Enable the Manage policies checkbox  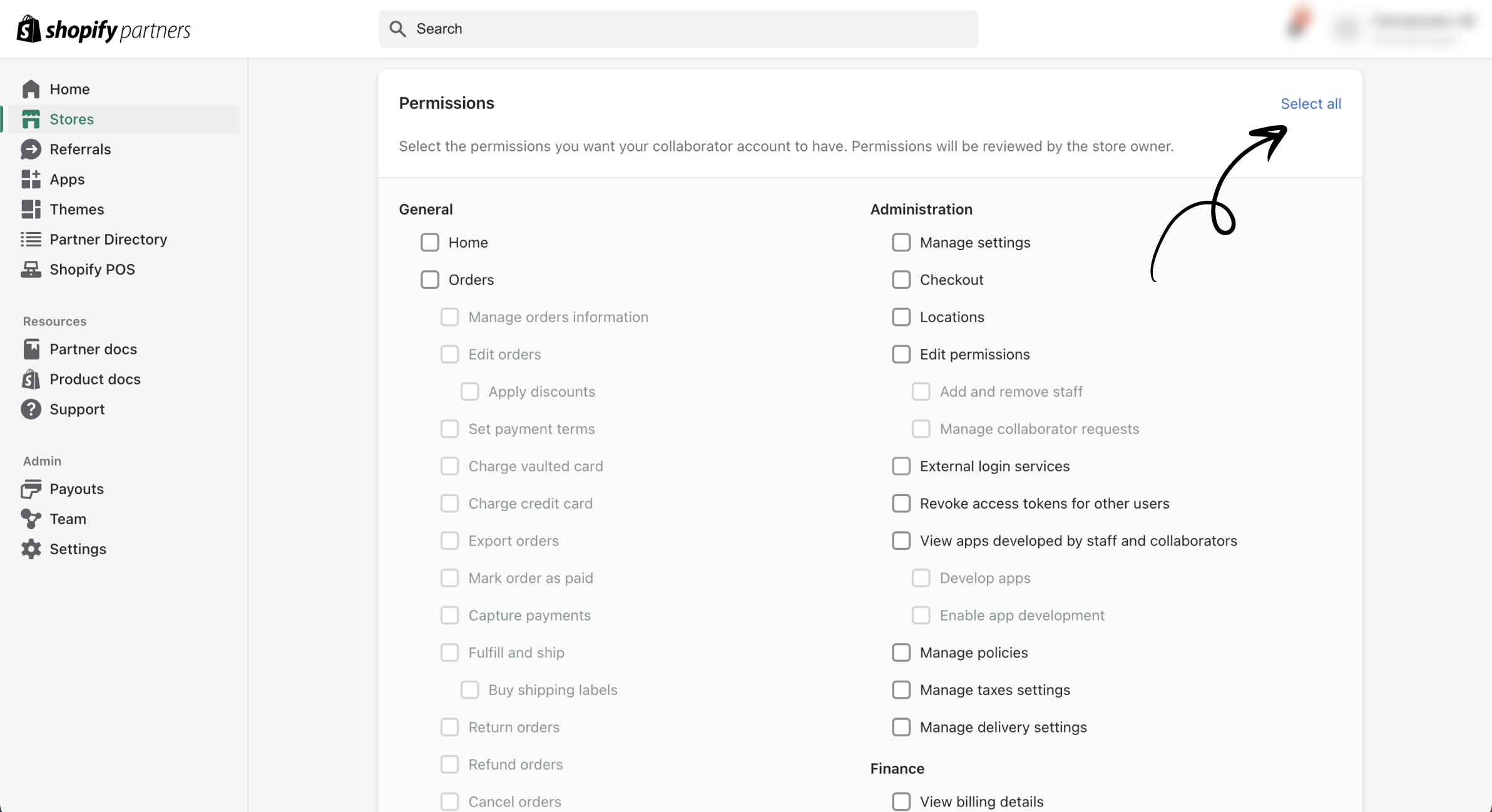point(901,653)
